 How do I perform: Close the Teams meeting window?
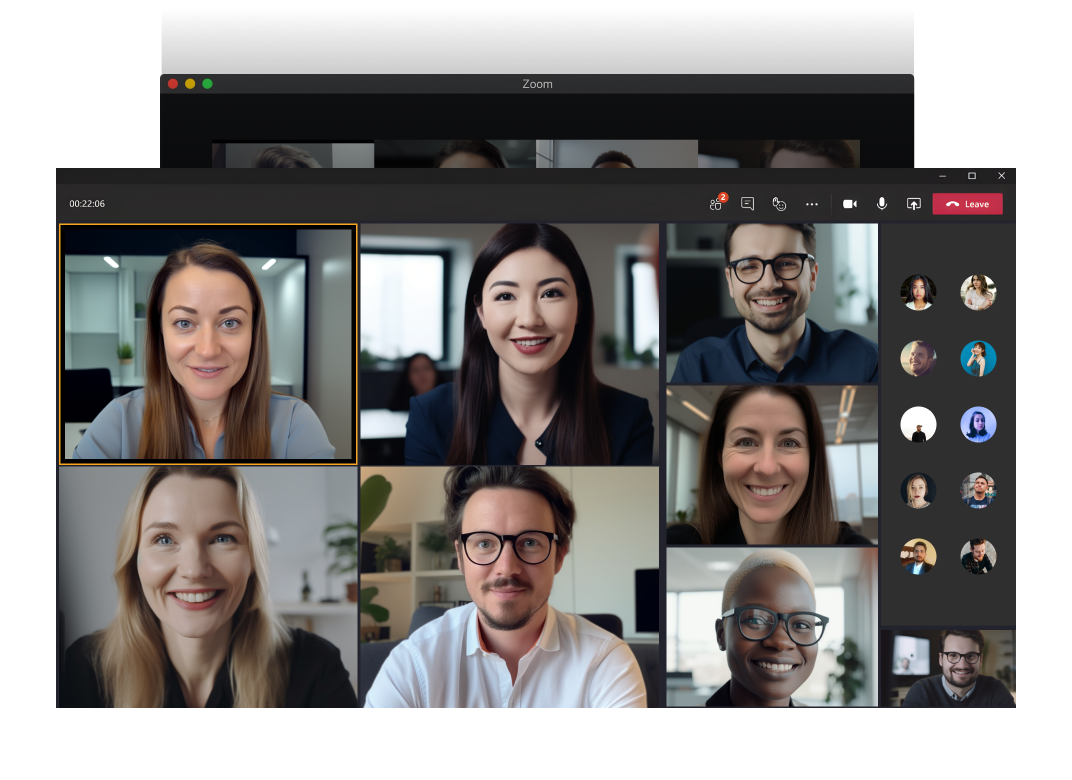click(1002, 176)
